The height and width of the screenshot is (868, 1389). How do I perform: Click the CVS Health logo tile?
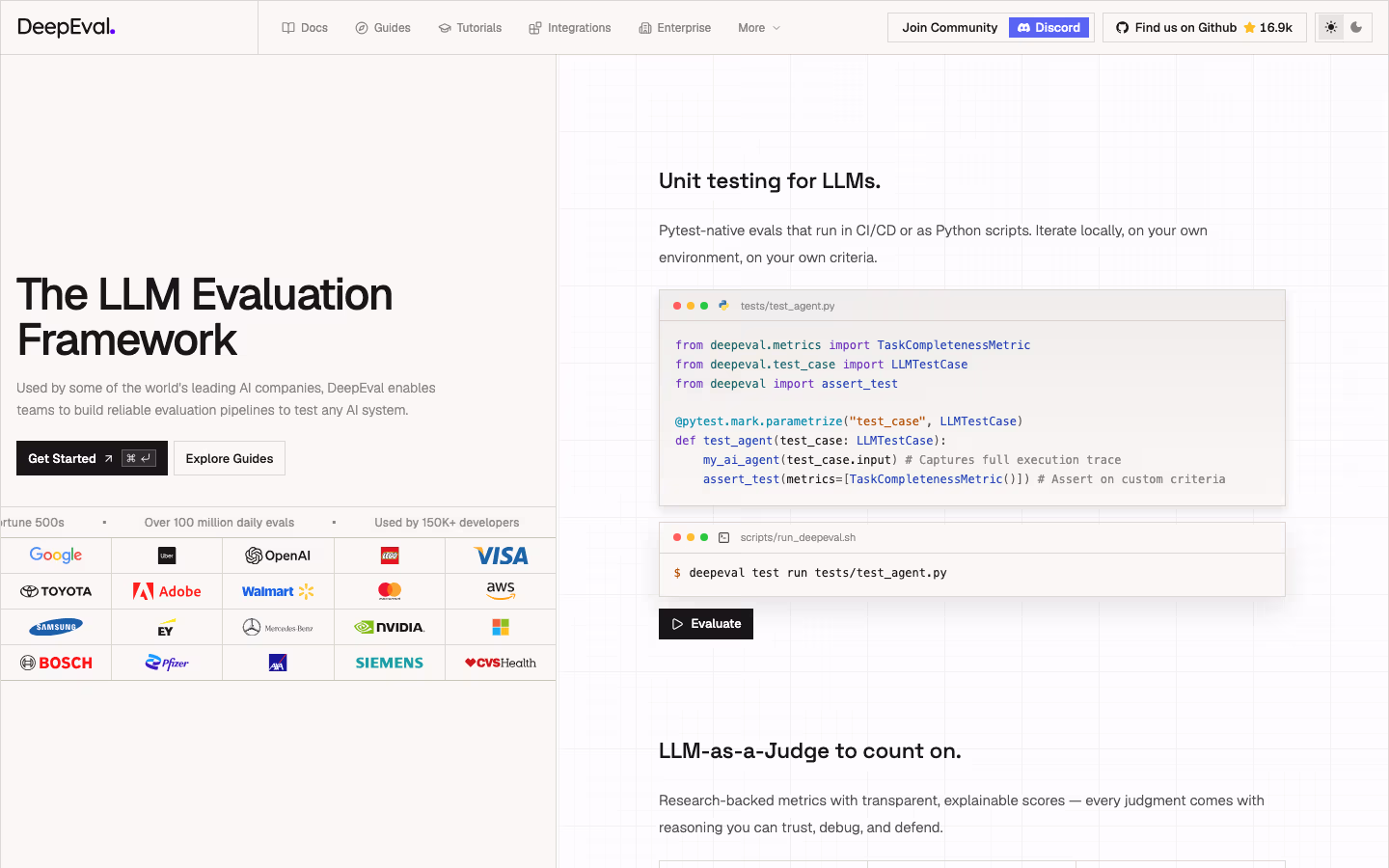[501, 663]
